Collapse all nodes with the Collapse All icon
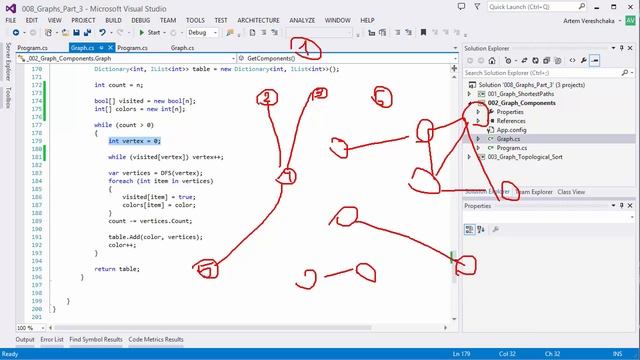This screenshot has width=640, height=360. click(x=546, y=60)
